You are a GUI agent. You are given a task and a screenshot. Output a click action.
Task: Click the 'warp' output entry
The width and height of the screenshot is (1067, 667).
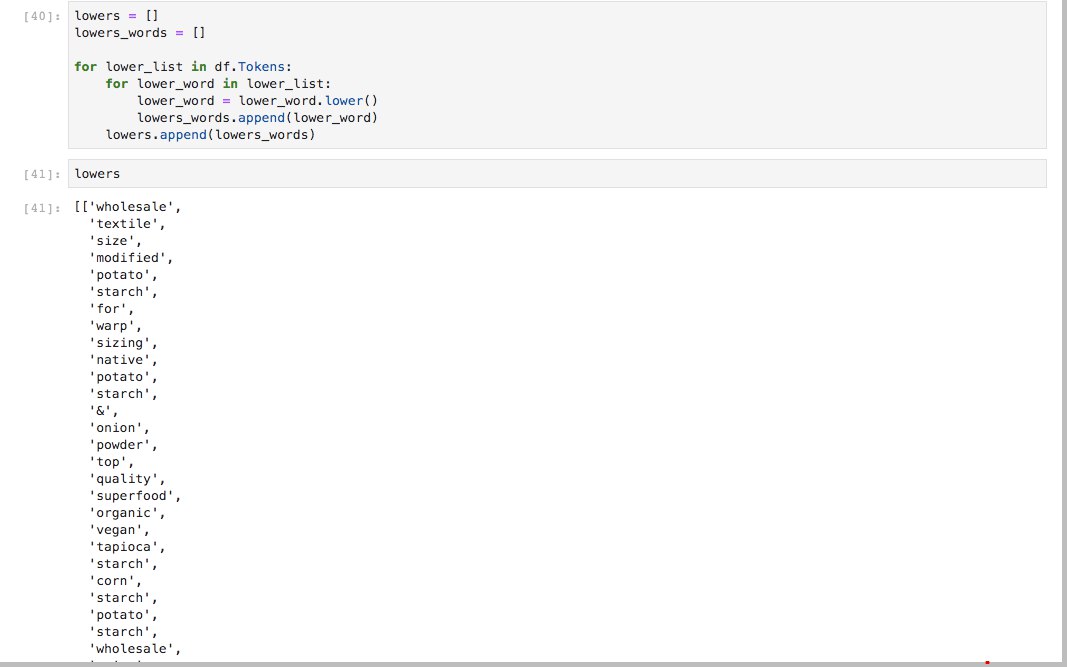click(116, 326)
